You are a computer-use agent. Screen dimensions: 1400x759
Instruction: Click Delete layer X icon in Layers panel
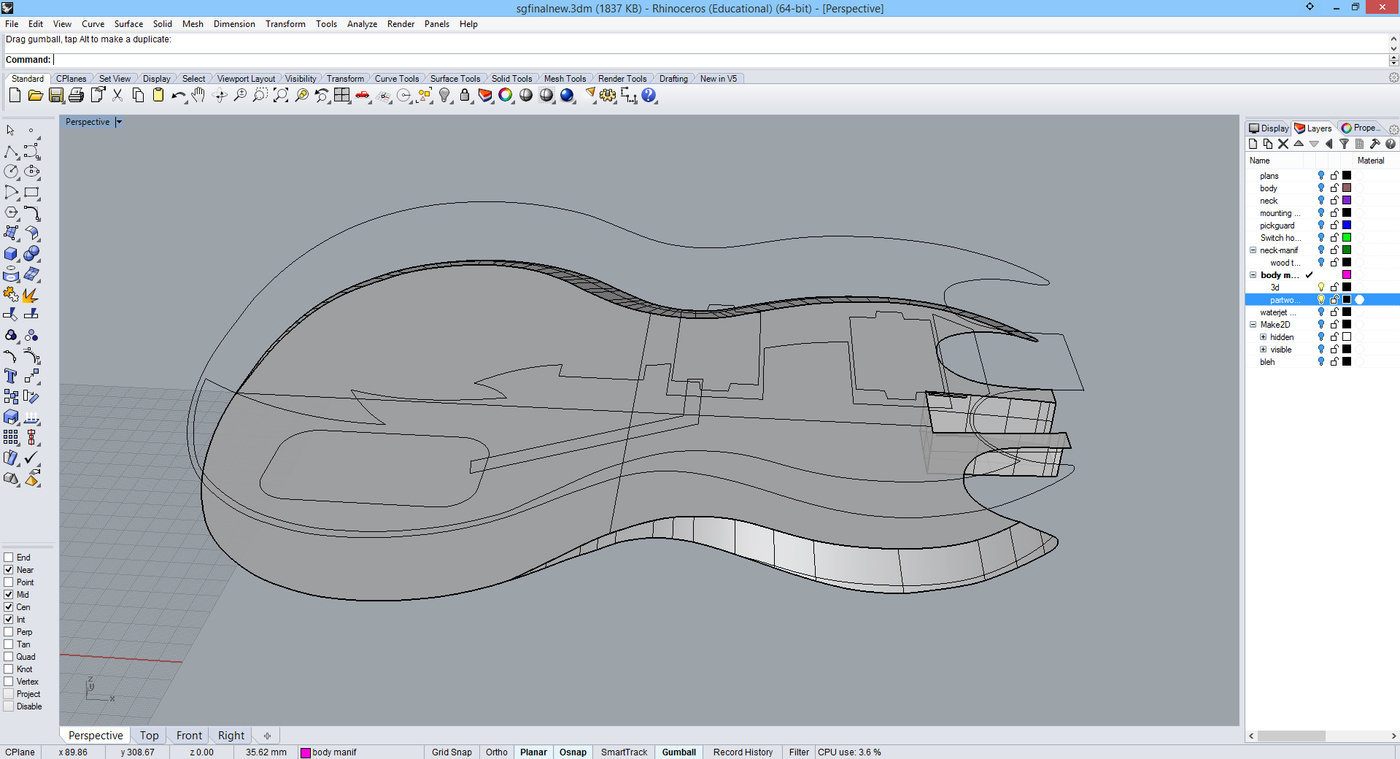point(1283,144)
